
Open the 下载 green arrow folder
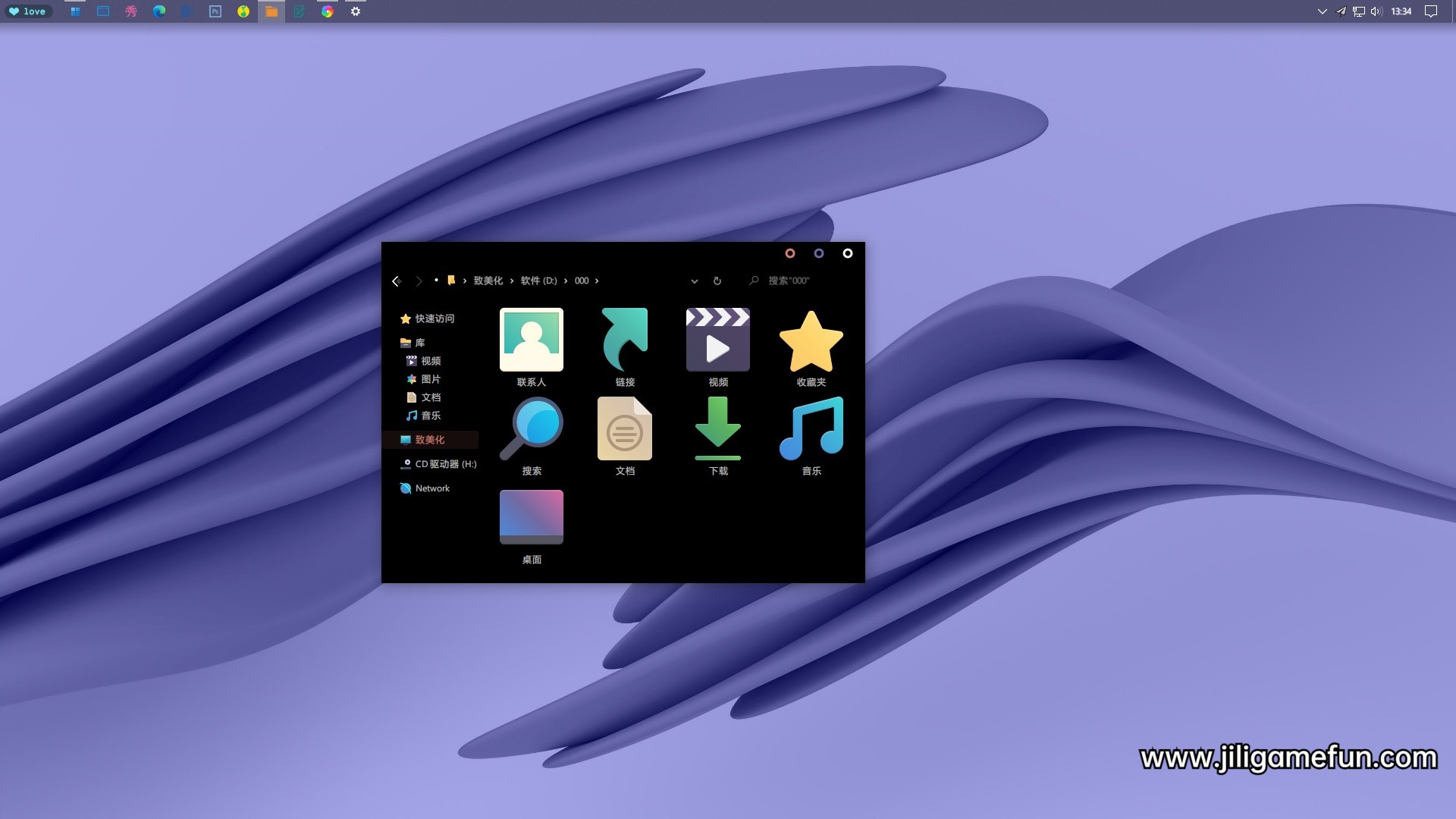coord(717,437)
